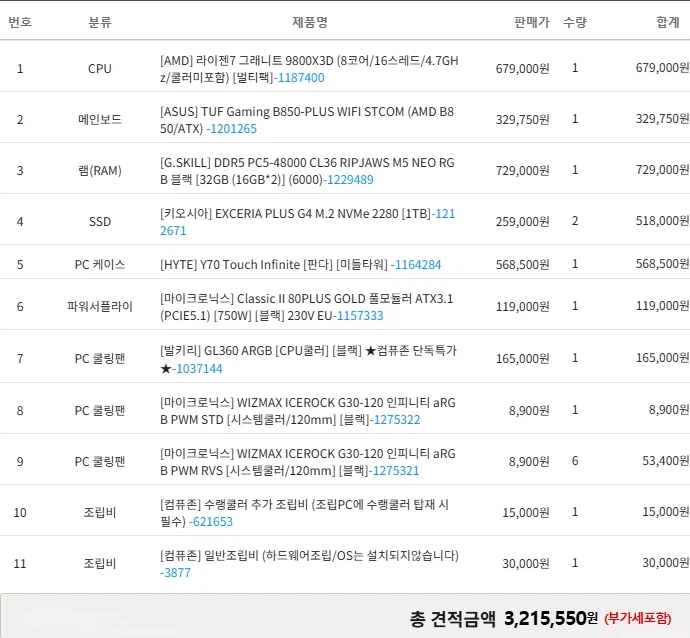
Task: Click the HYTE Y70 Touch Infinite product name
Action: tap(275, 265)
